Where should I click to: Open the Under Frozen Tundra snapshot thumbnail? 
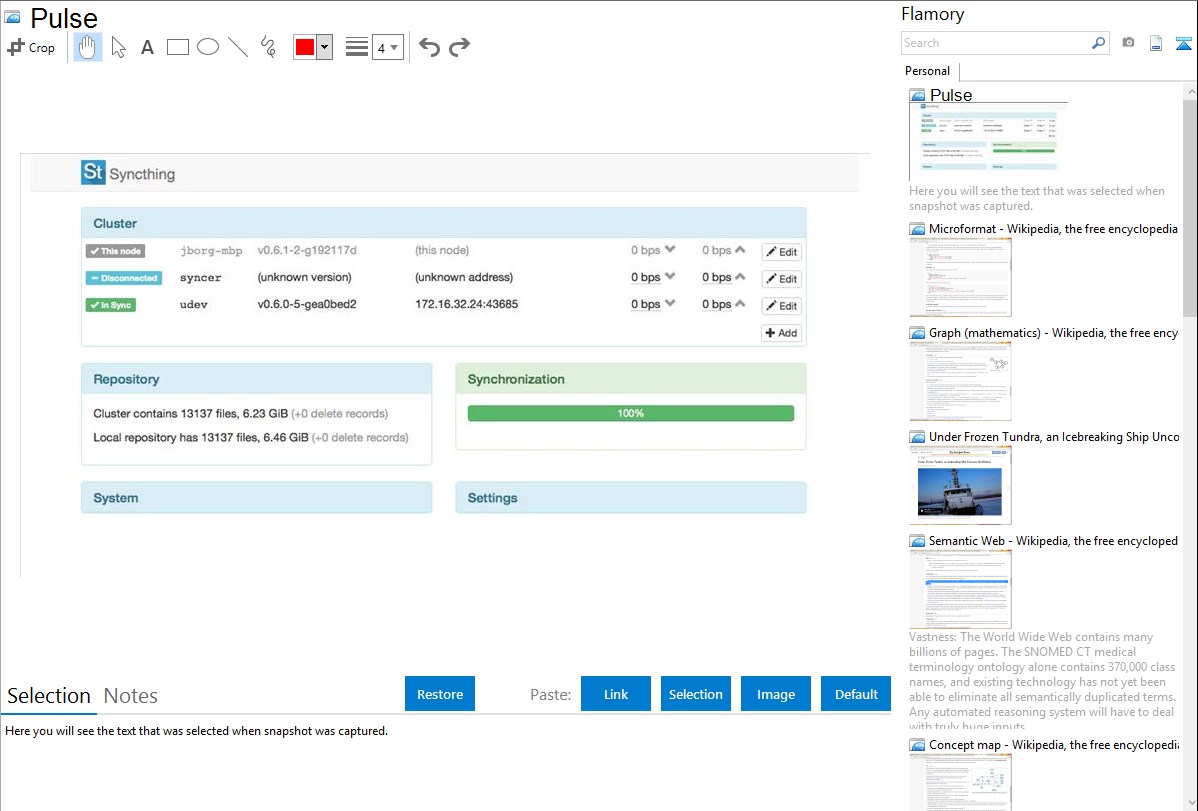[960, 485]
